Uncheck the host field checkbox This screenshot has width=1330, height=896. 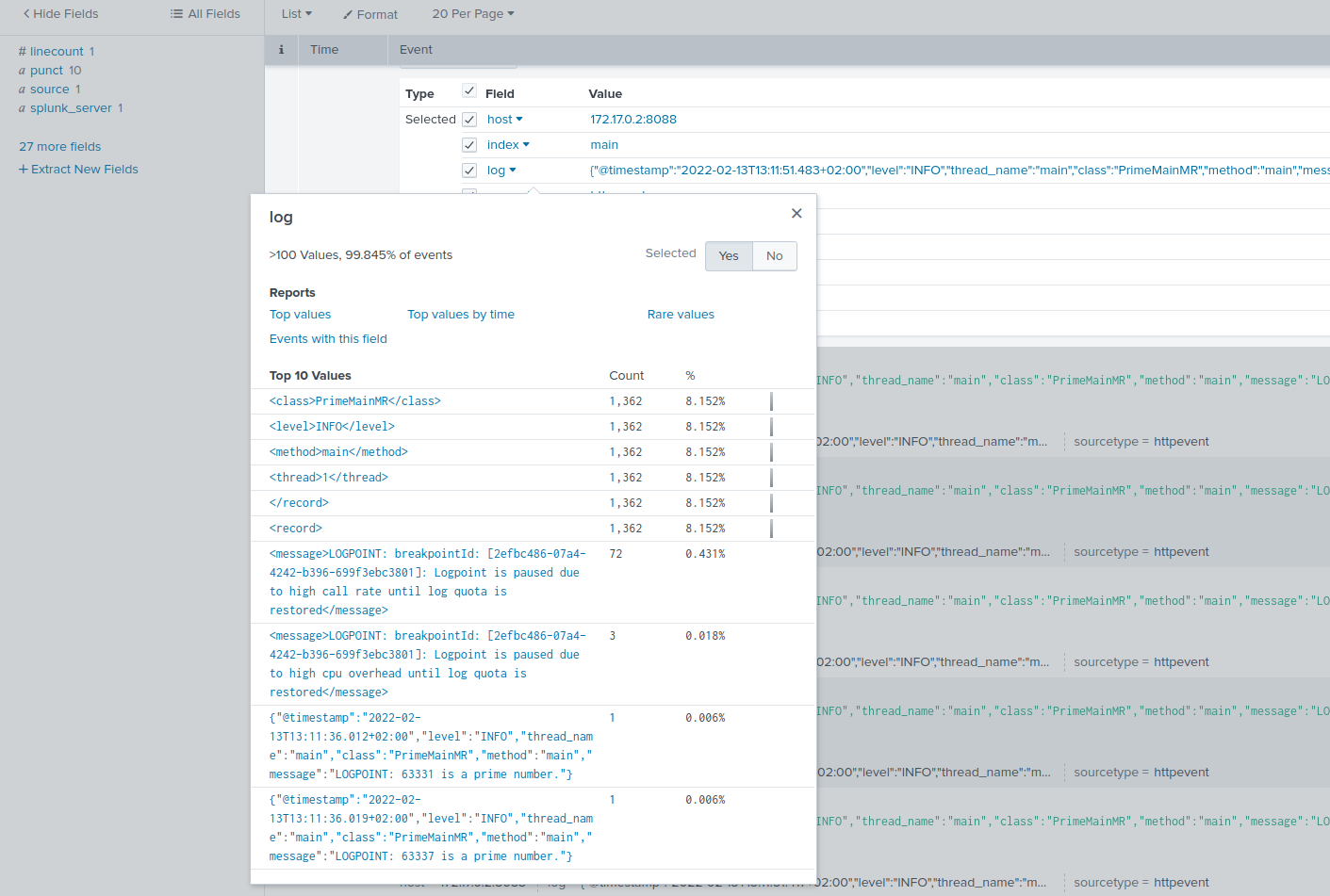[x=469, y=120]
